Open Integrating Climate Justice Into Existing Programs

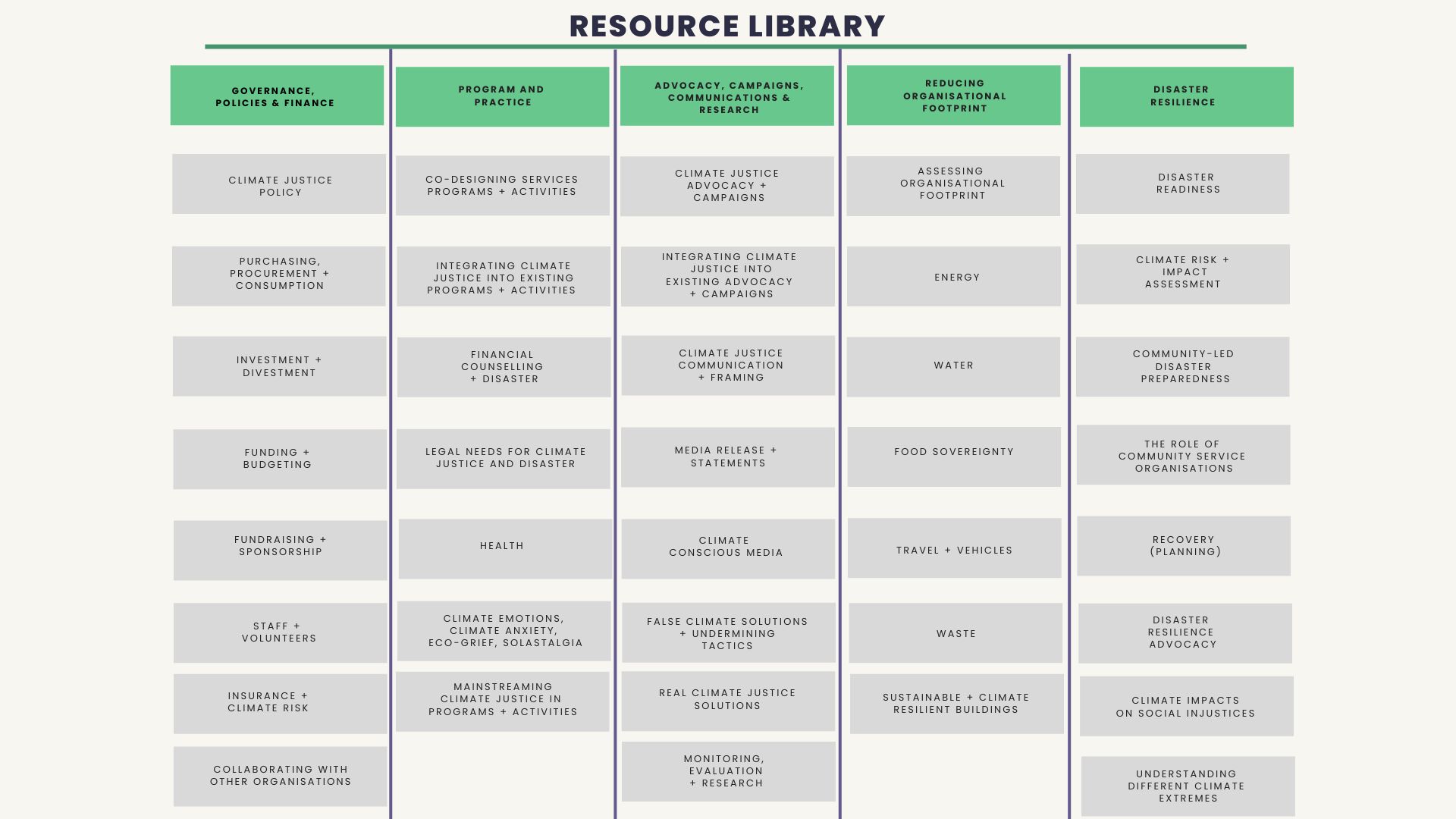pos(504,276)
